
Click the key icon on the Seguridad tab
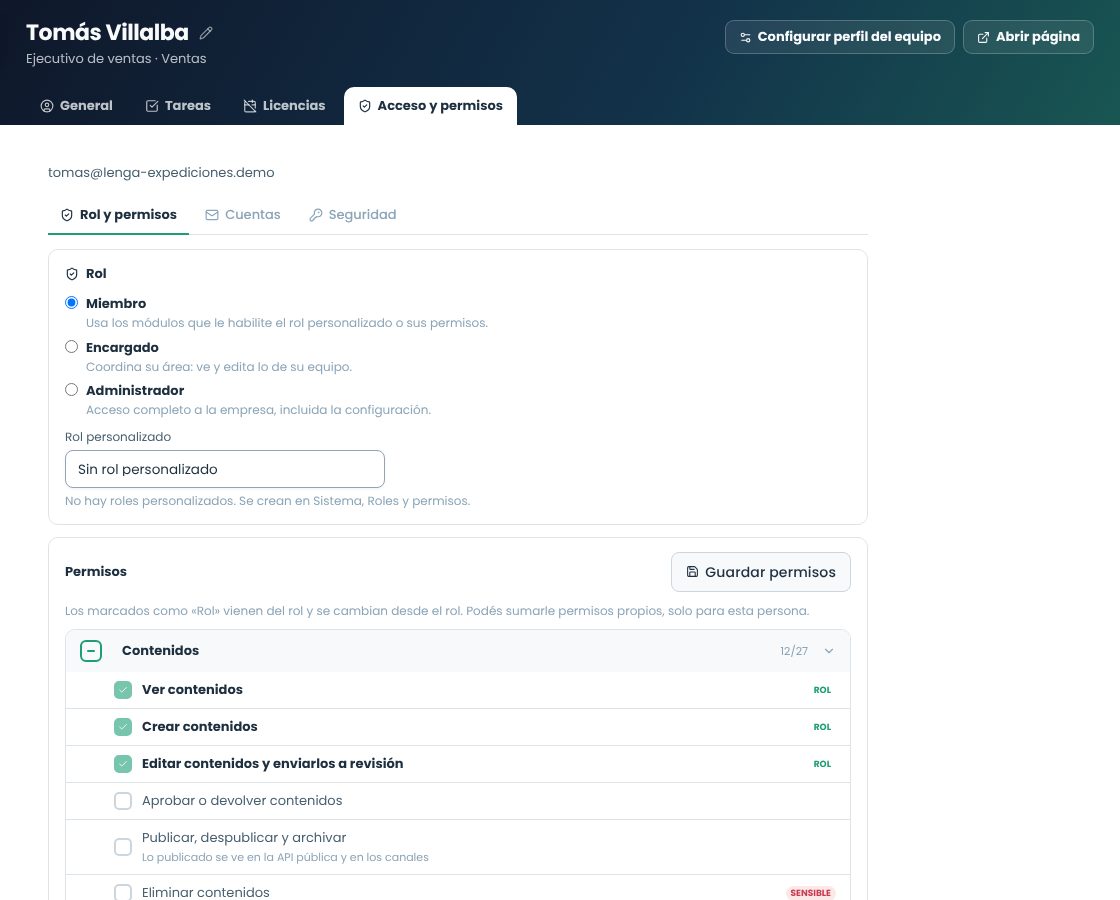(316, 215)
